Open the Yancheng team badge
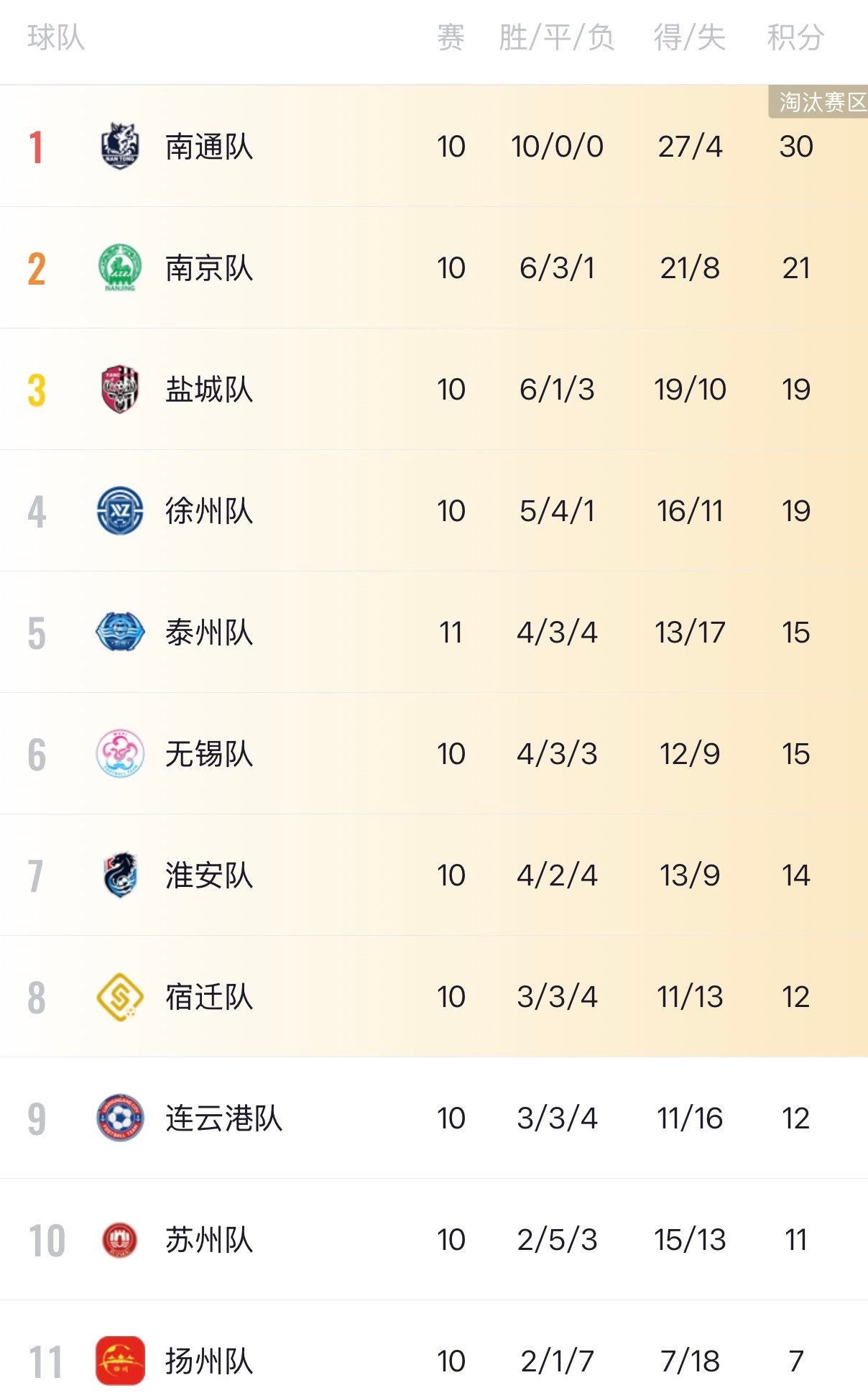 (x=120, y=389)
